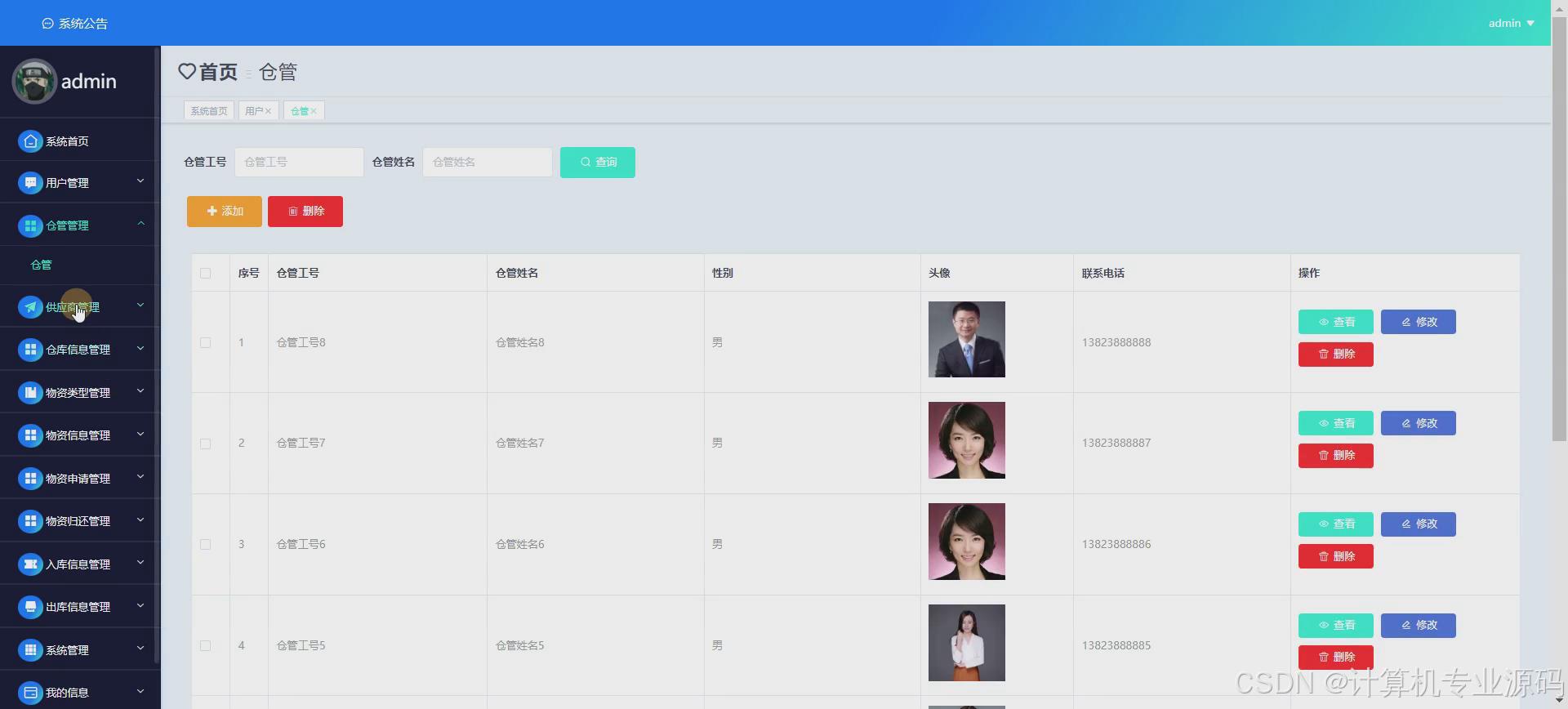Viewport: 1568px width, 709px height.
Task: Click 查看 for row 仓管工号5
Action: pos(1336,626)
